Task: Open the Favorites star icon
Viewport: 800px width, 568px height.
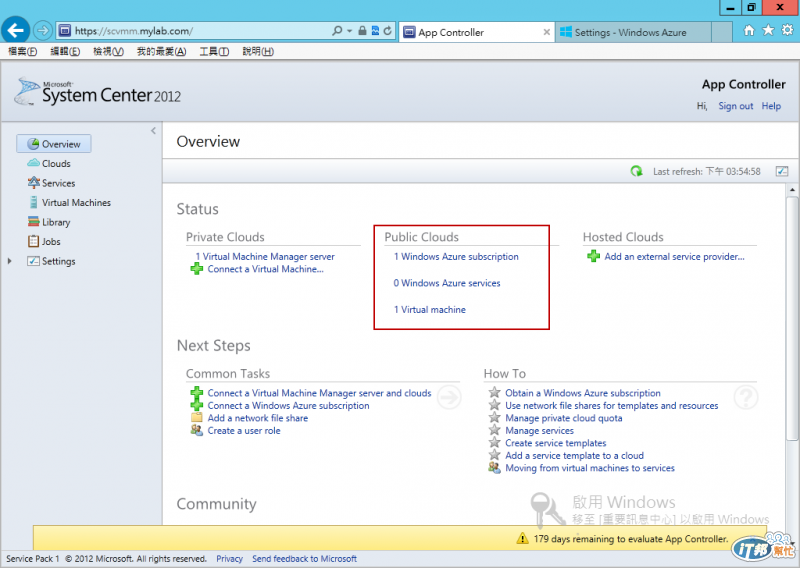Action: (x=768, y=31)
